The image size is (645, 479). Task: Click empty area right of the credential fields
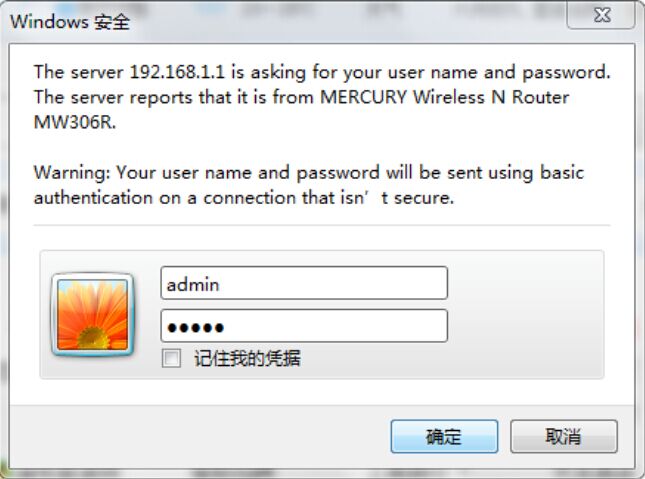[x=524, y=315]
